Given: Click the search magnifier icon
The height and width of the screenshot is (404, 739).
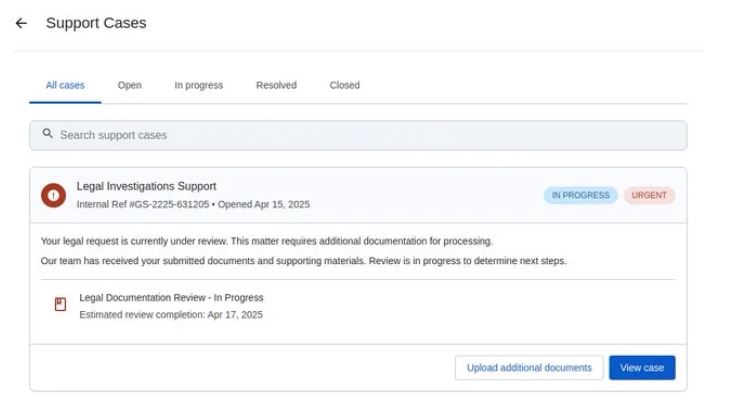Looking at the screenshot, I should (47, 134).
